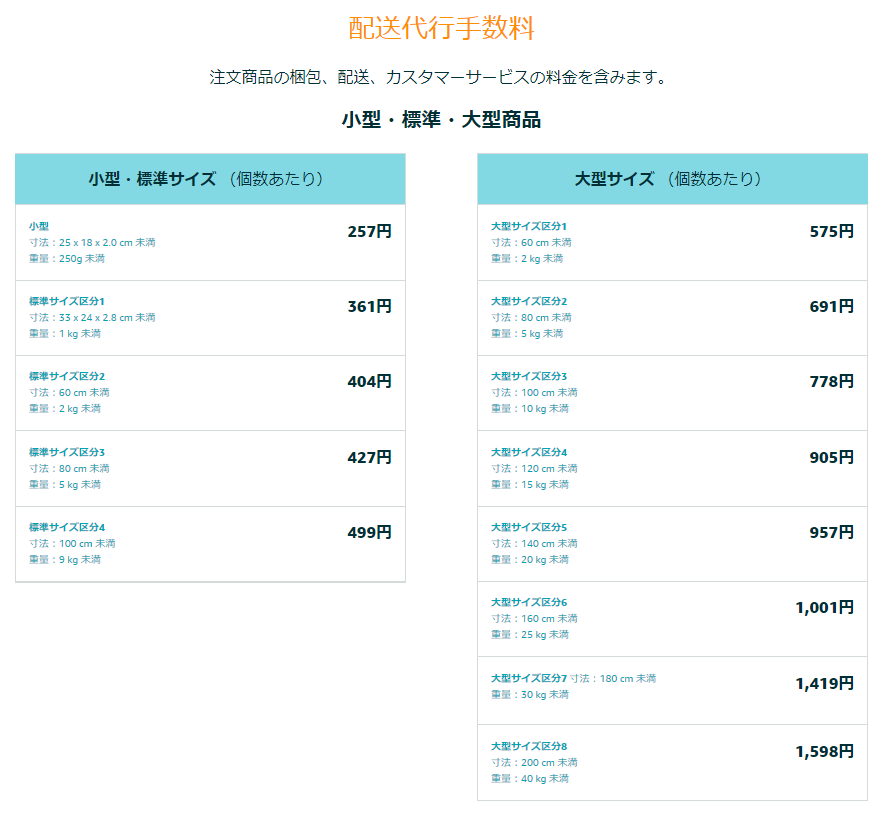This screenshot has height=815, width=890.
Task: Select the 大型サイズ区分4 label
Action: point(529,452)
